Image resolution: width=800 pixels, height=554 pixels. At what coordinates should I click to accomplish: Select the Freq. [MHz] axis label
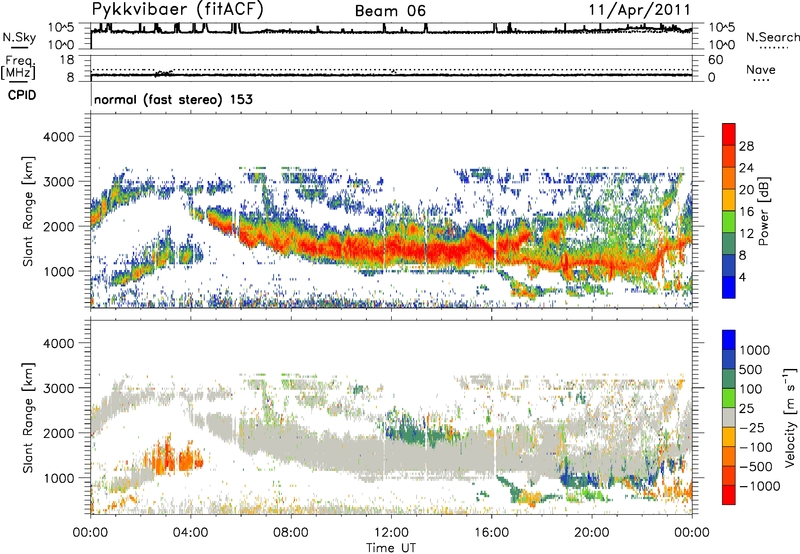point(18,67)
